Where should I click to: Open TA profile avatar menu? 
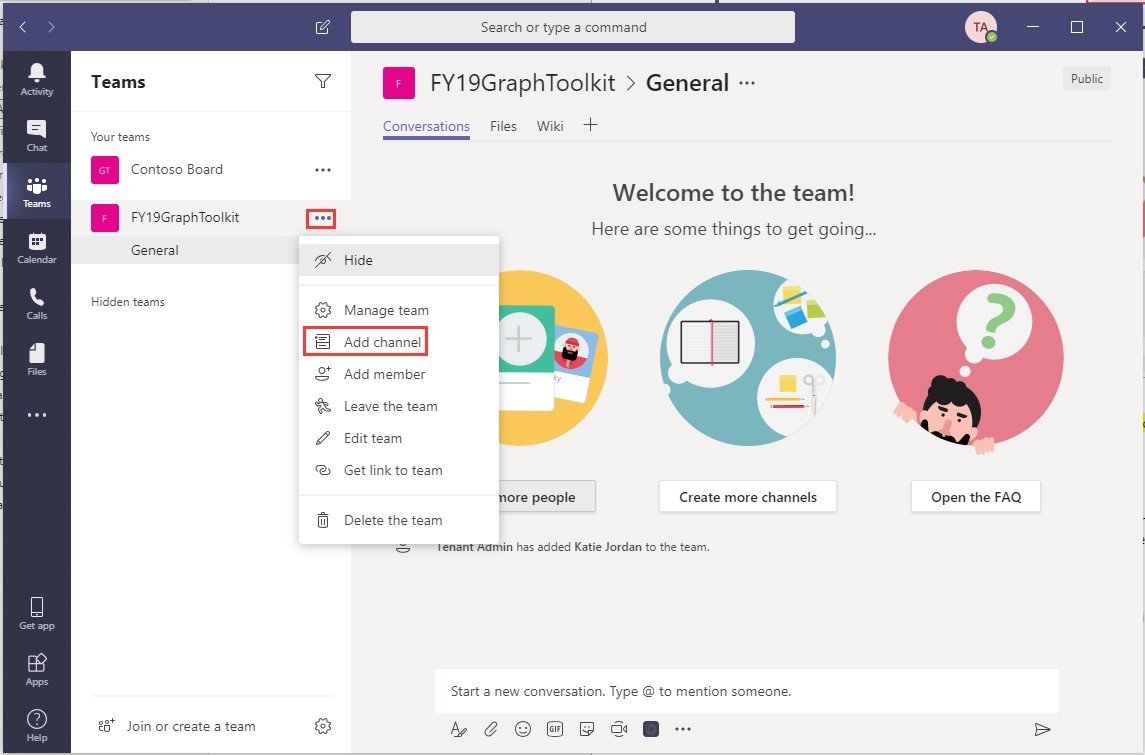click(981, 28)
